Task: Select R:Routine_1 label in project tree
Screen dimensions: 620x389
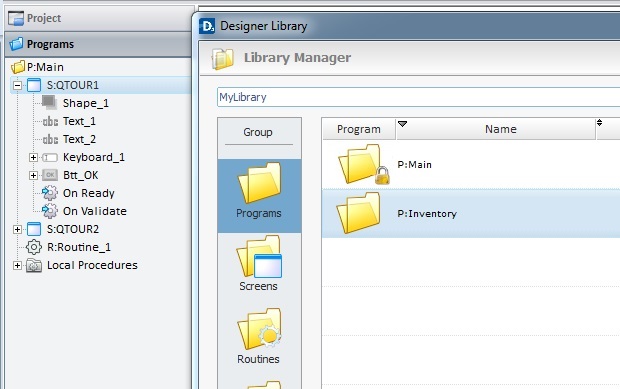Action: point(79,247)
